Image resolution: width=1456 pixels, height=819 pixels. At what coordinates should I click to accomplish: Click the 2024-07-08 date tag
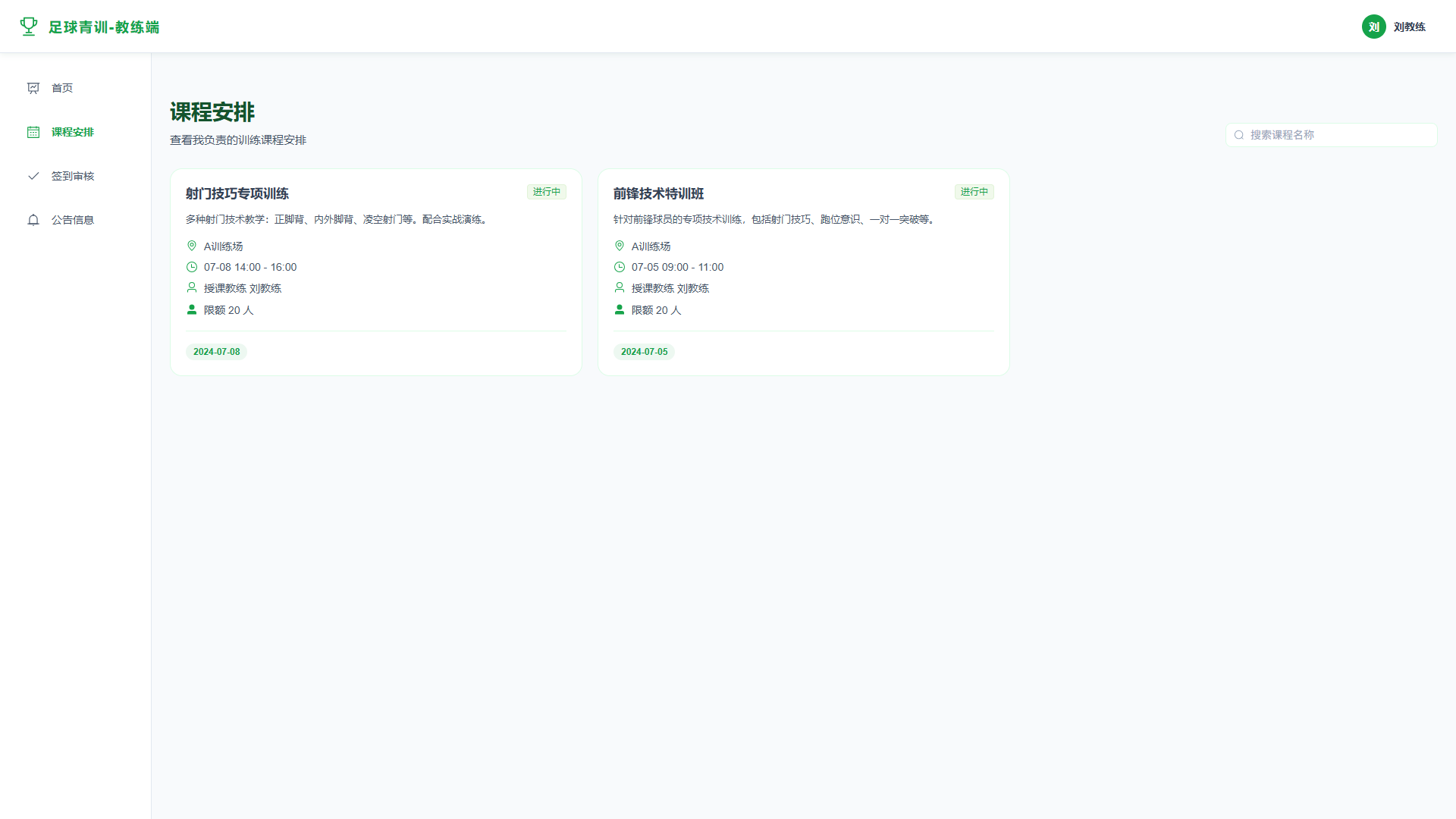click(x=217, y=352)
